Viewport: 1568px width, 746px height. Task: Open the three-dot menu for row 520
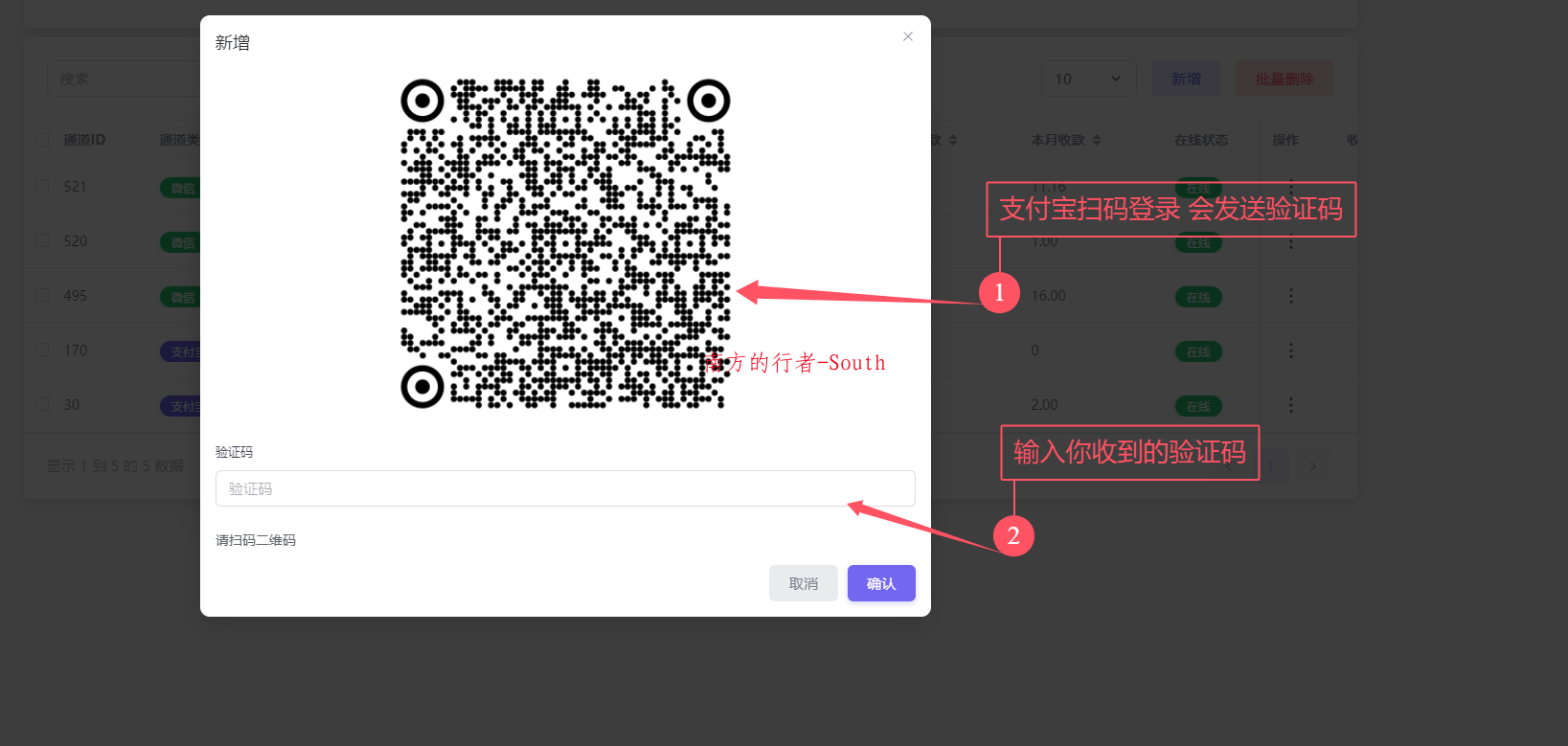[1291, 241]
